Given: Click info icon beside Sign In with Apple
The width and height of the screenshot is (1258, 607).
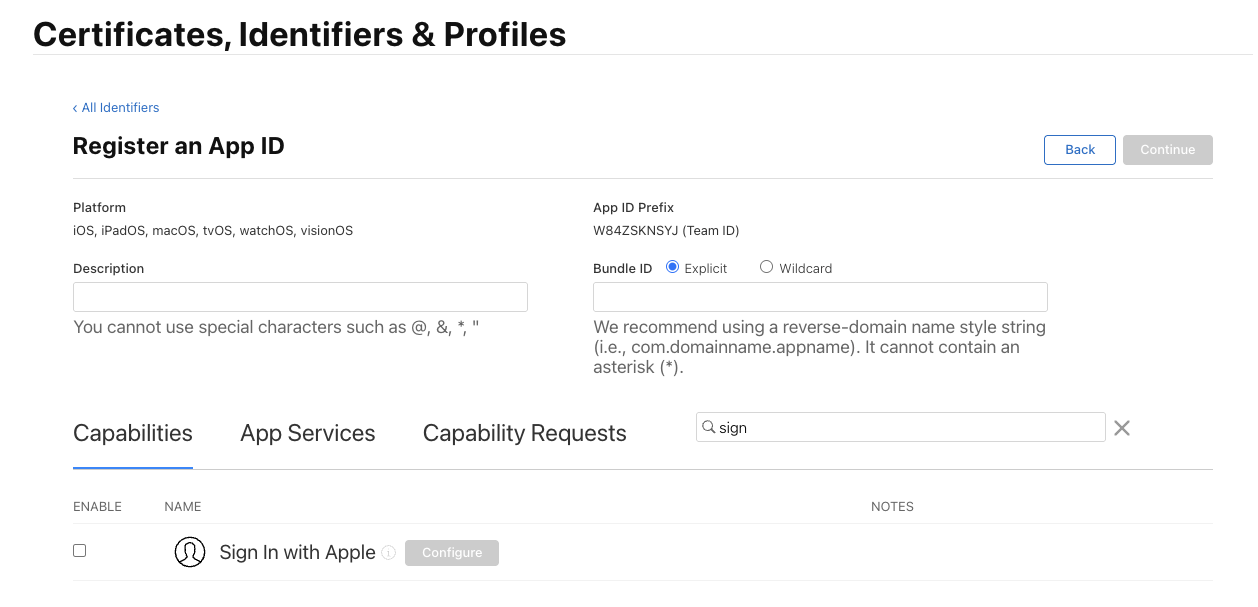Looking at the screenshot, I should (388, 553).
